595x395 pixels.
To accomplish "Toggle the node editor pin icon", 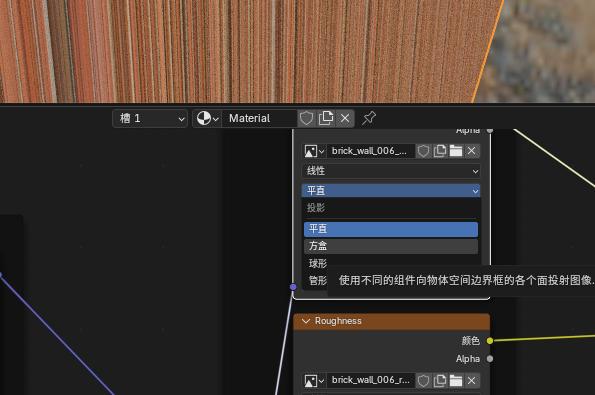I will click(368, 118).
